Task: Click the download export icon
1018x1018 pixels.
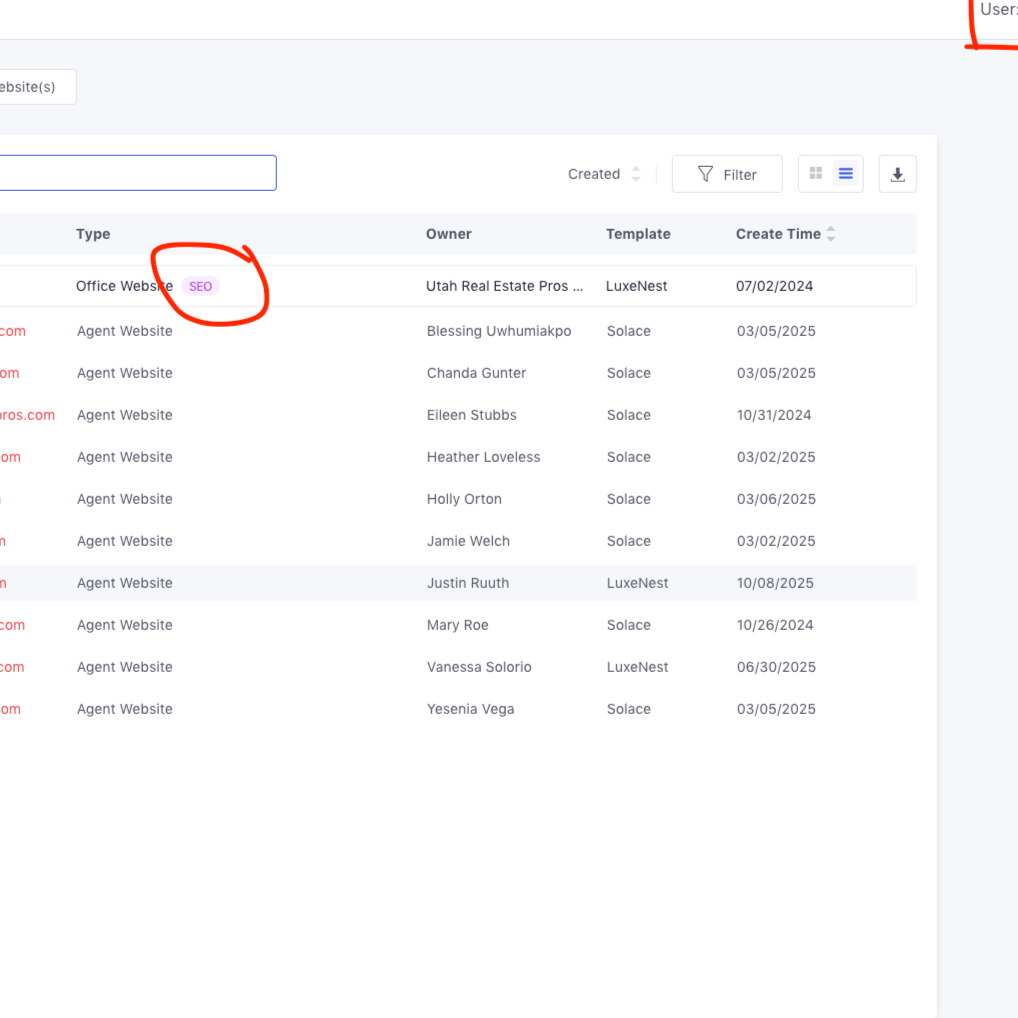Action: pyautogui.click(x=897, y=174)
